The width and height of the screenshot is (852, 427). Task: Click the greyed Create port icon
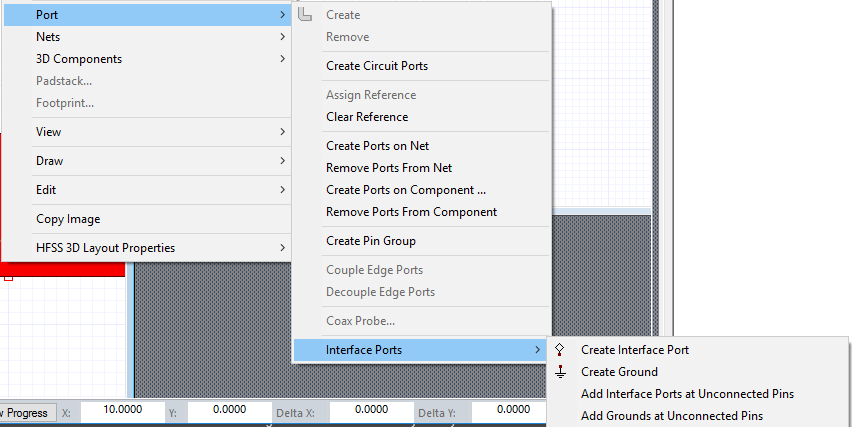[306, 15]
